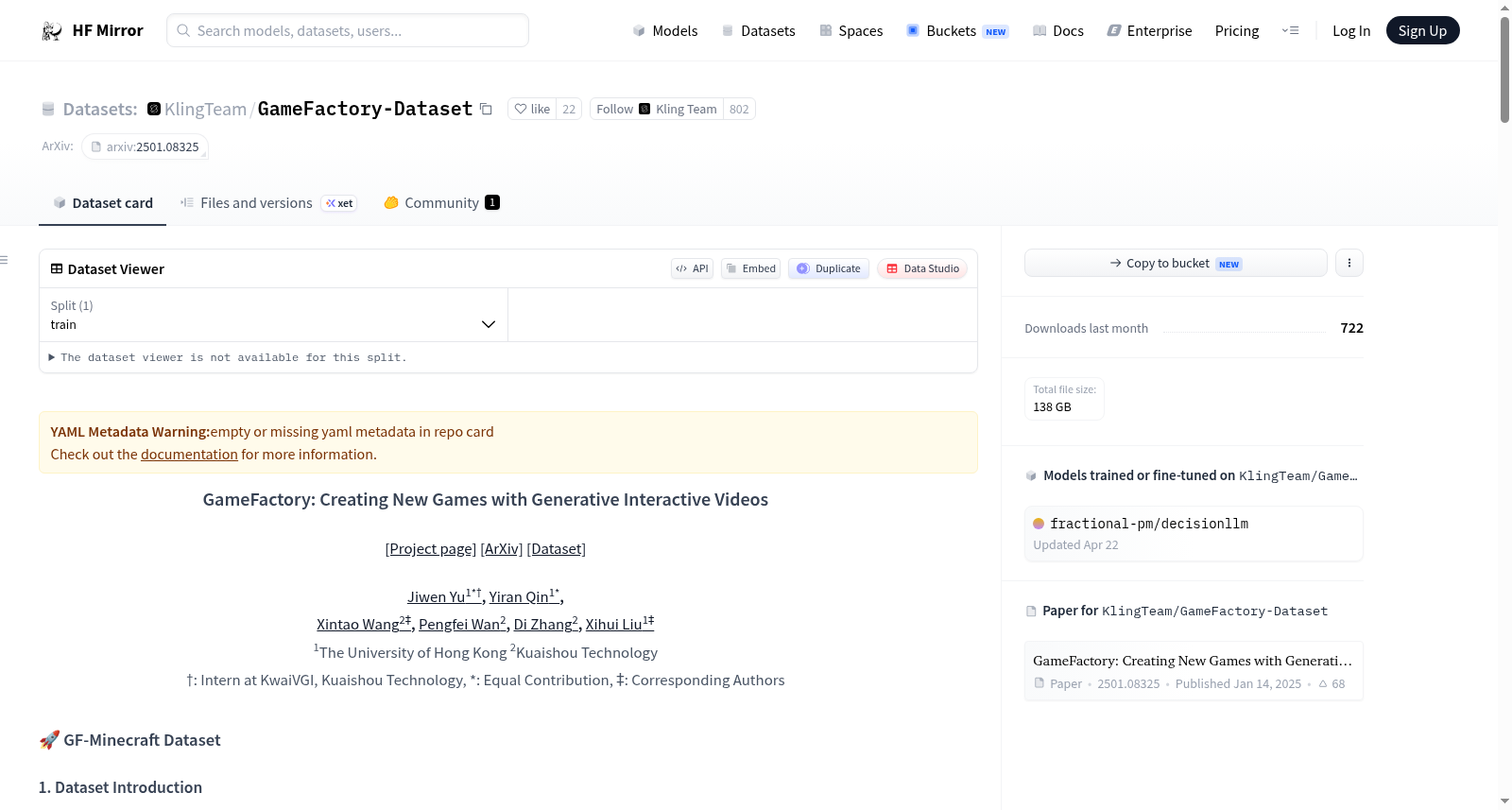Expand the dataset viewer unavailable message
Viewport: 1512px width, 810px height.
coord(228,357)
